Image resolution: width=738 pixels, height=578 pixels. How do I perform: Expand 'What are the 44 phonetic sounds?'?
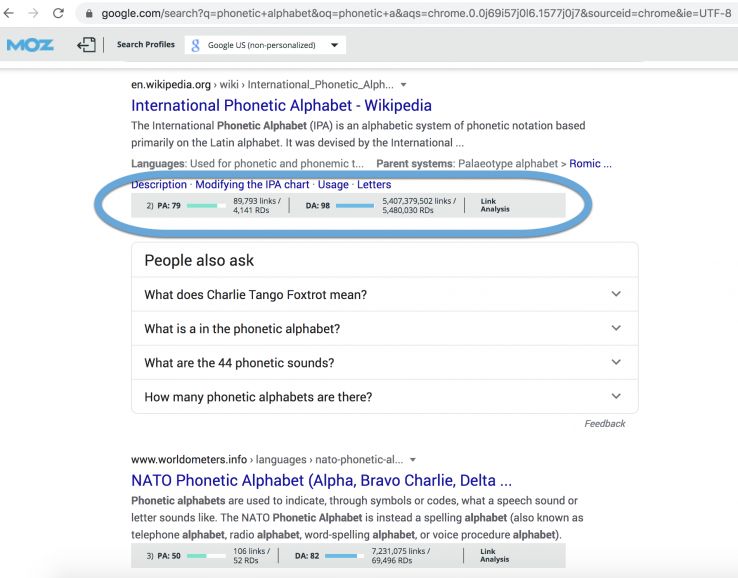pos(384,362)
